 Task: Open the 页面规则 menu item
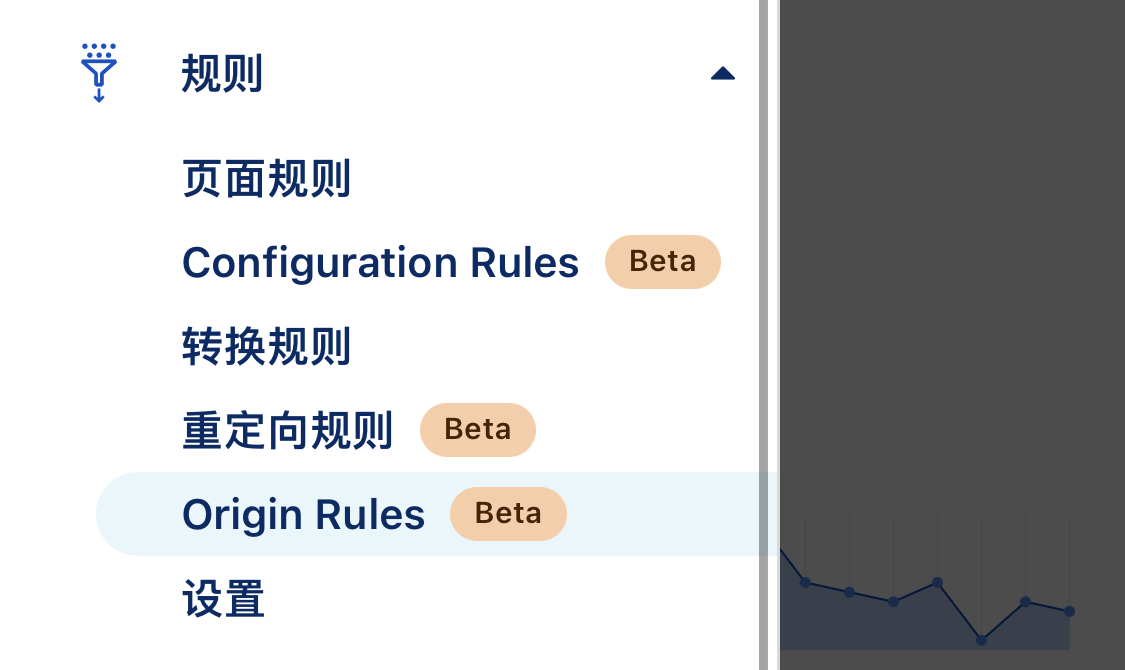point(266,180)
